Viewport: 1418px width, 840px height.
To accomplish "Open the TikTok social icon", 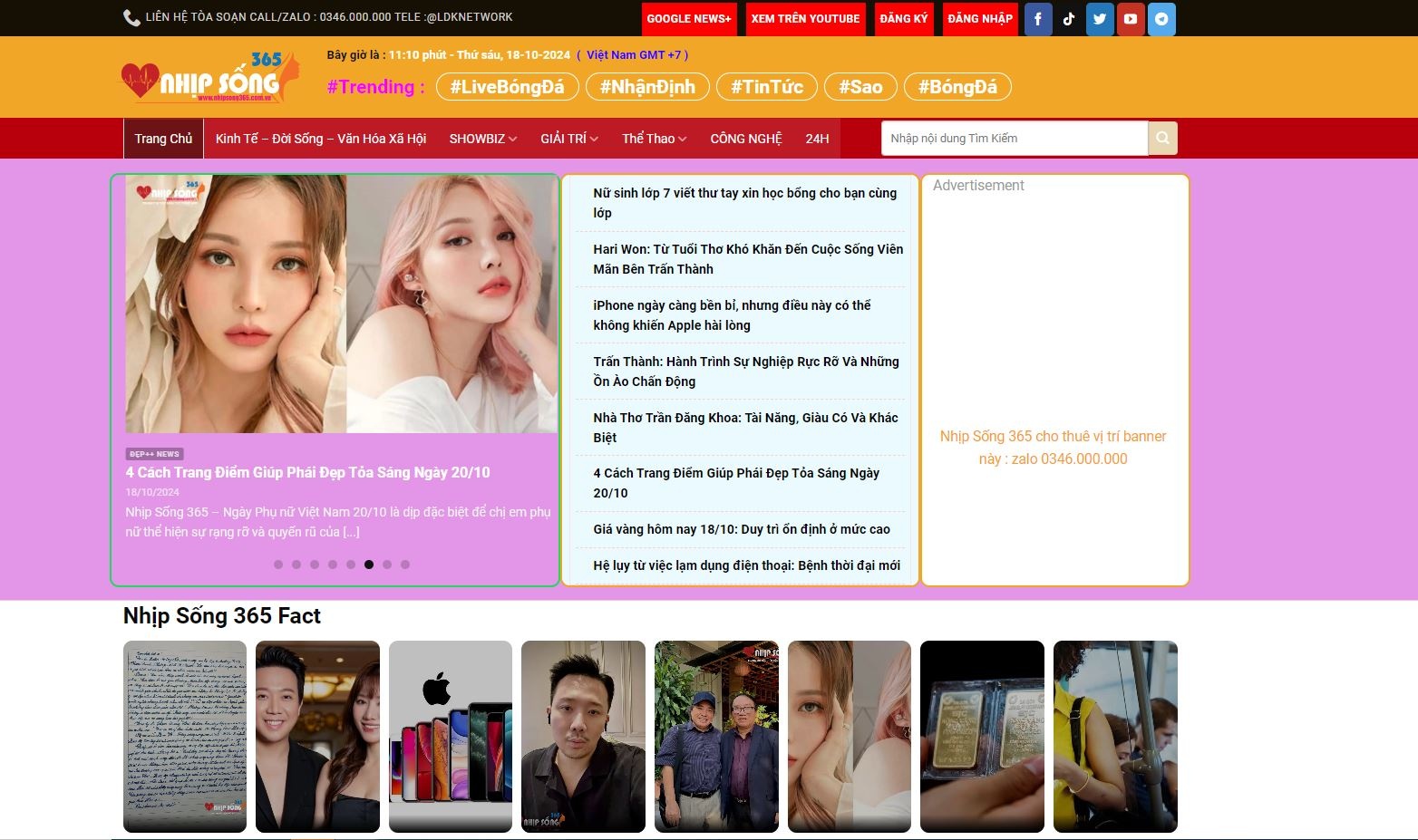I will point(1069,19).
